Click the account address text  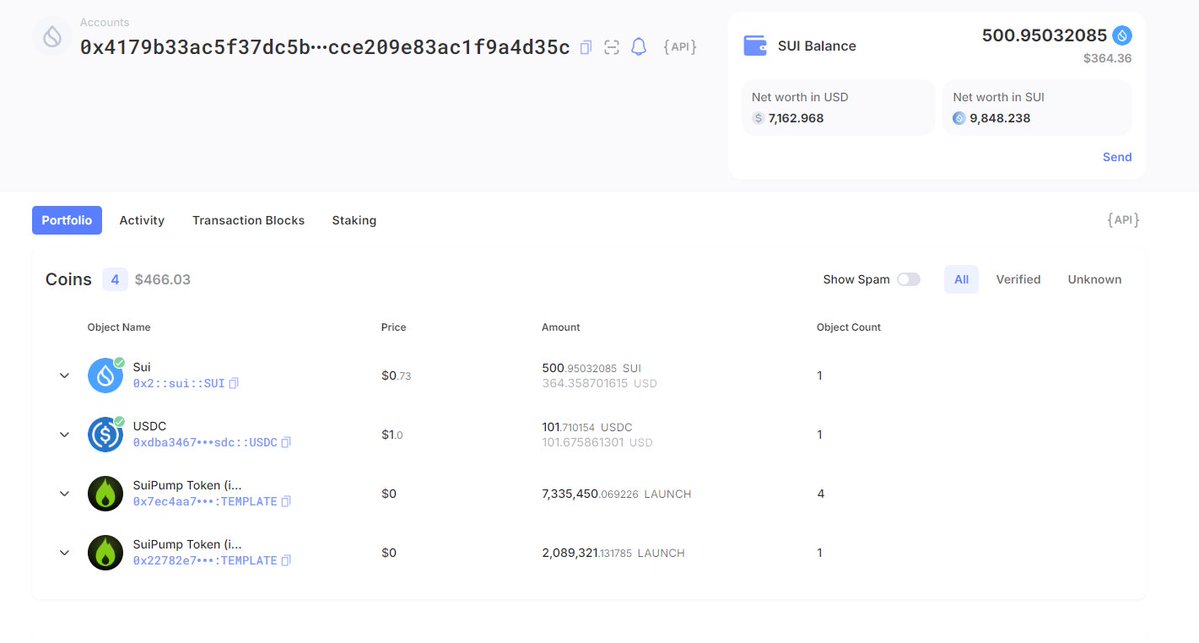(x=325, y=47)
